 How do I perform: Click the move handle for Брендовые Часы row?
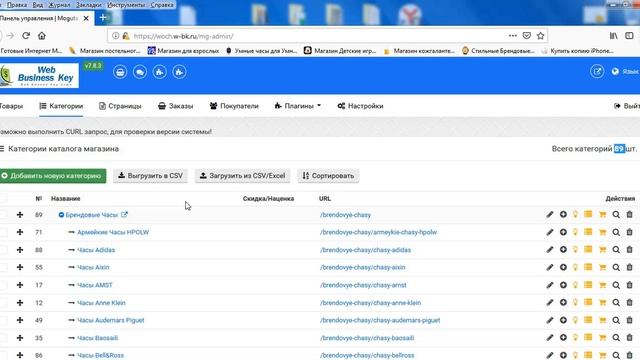pos(20,215)
